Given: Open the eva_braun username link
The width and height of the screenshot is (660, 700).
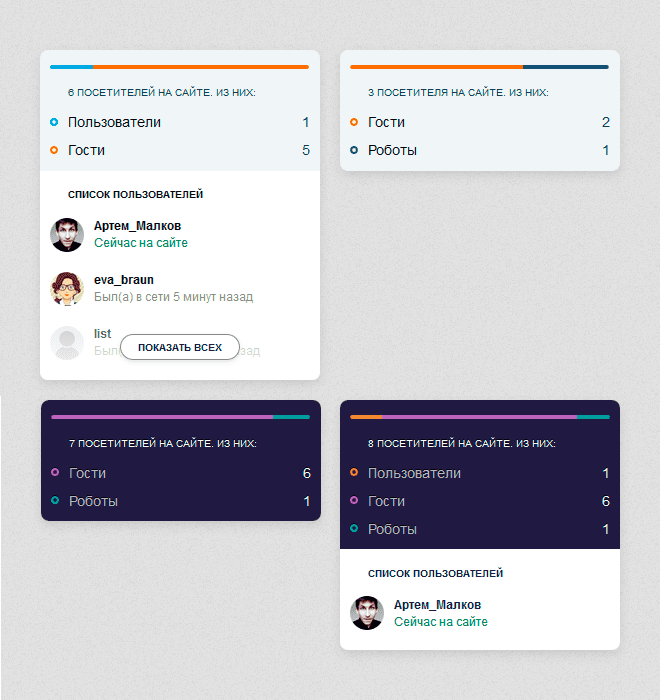Looking at the screenshot, I should coord(123,280).
